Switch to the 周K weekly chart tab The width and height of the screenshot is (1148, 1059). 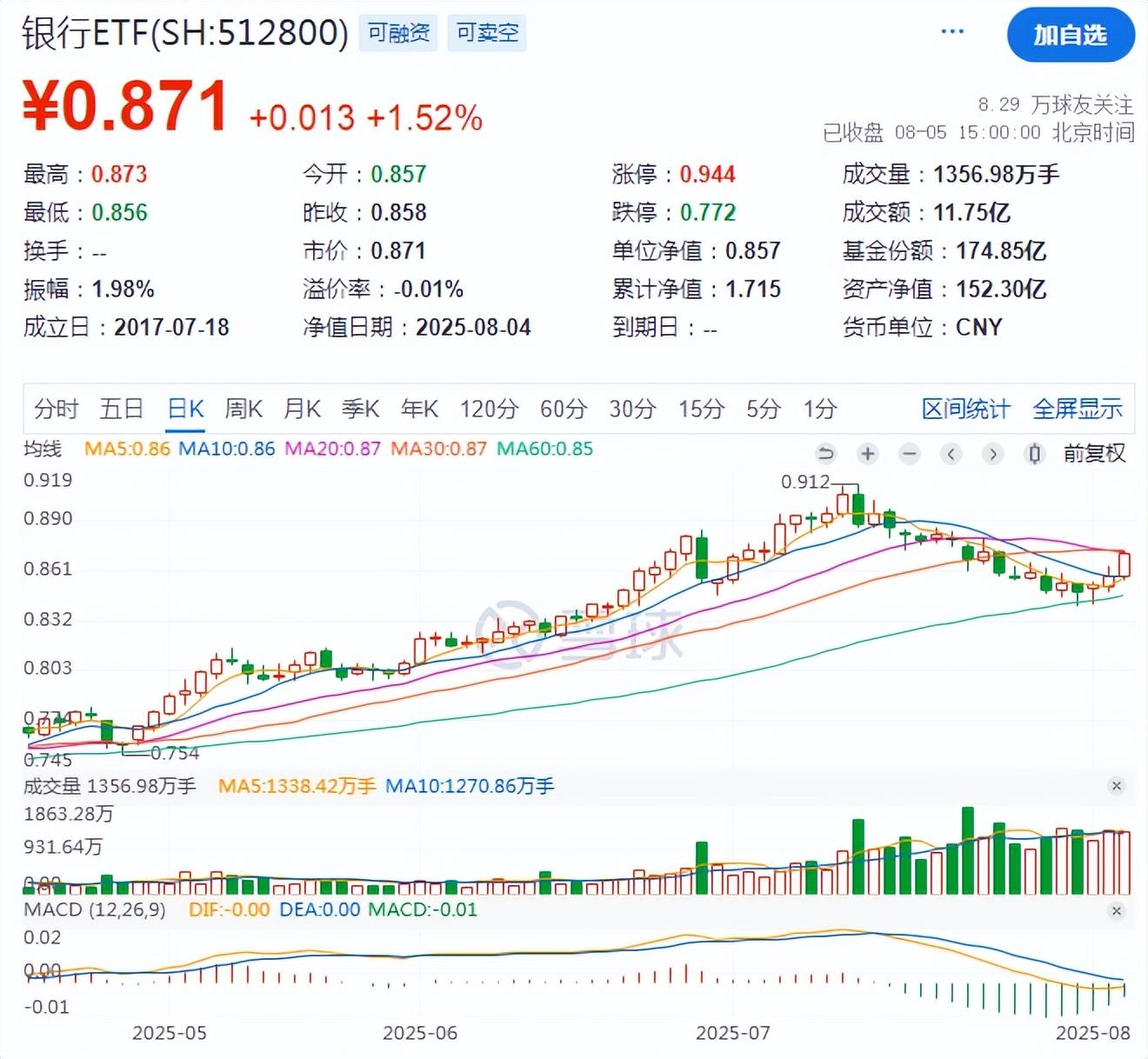click(x=244, y=409)
